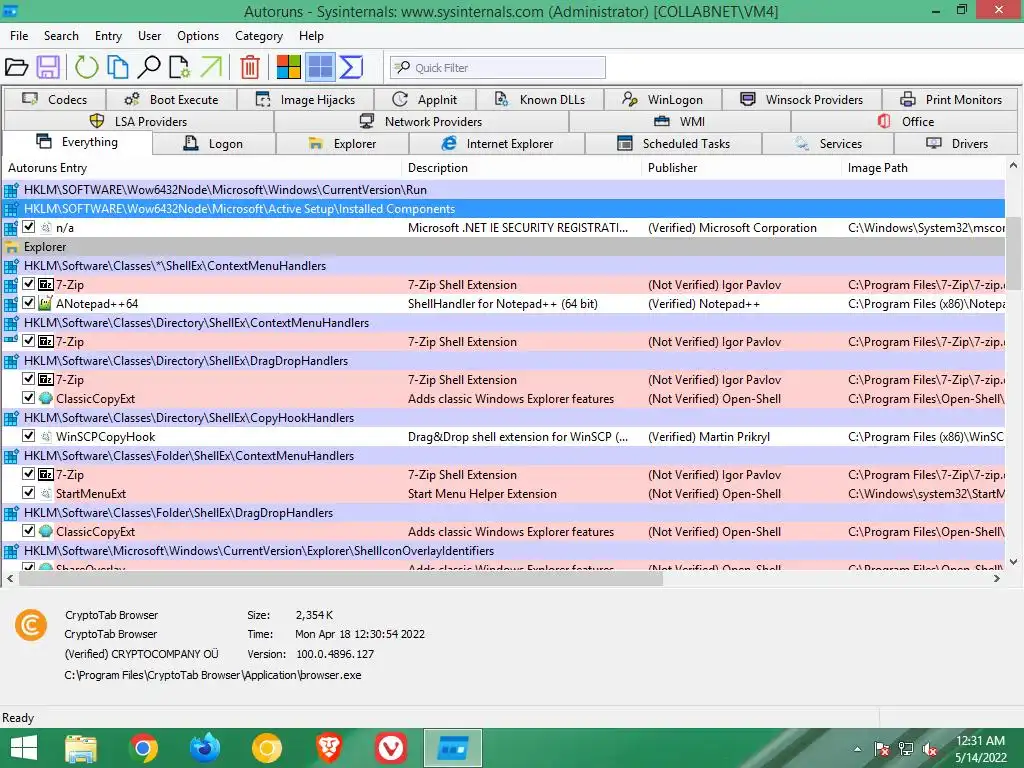This screenshot has width=1024, height=768.
Task: Toggle the colorful Windows entries filter icon
Action: [289, 67]
